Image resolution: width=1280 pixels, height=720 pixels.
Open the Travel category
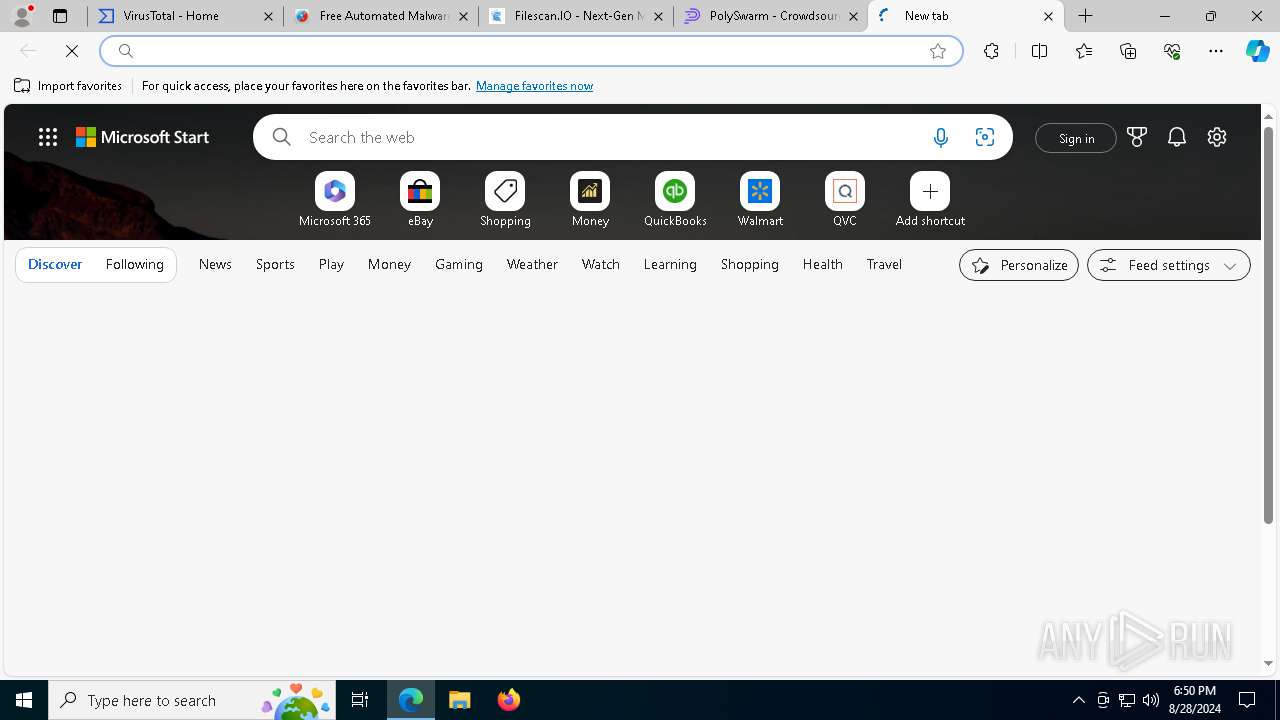coord(884,265)
